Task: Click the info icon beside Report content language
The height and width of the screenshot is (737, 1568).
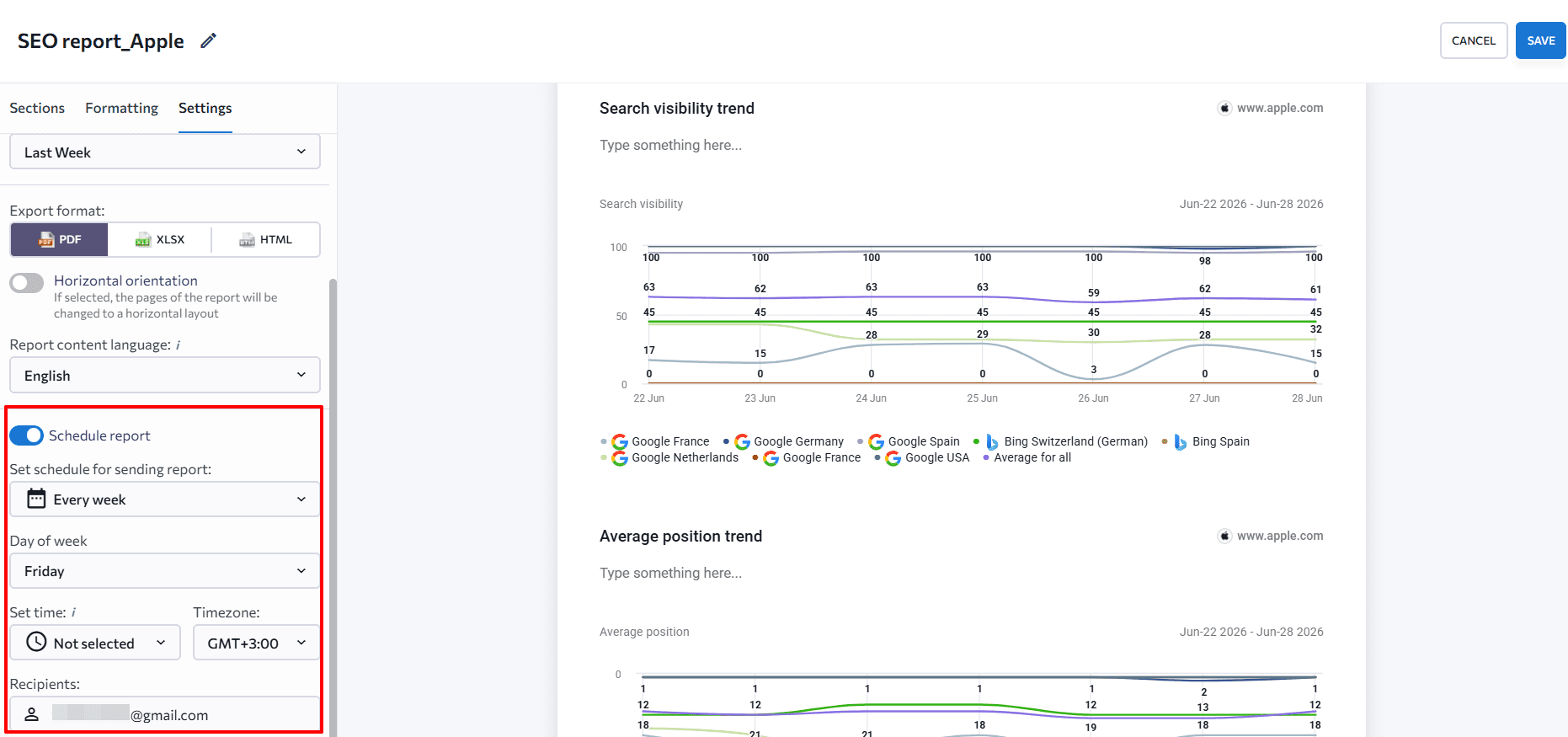Action: (x=178, y=345)
